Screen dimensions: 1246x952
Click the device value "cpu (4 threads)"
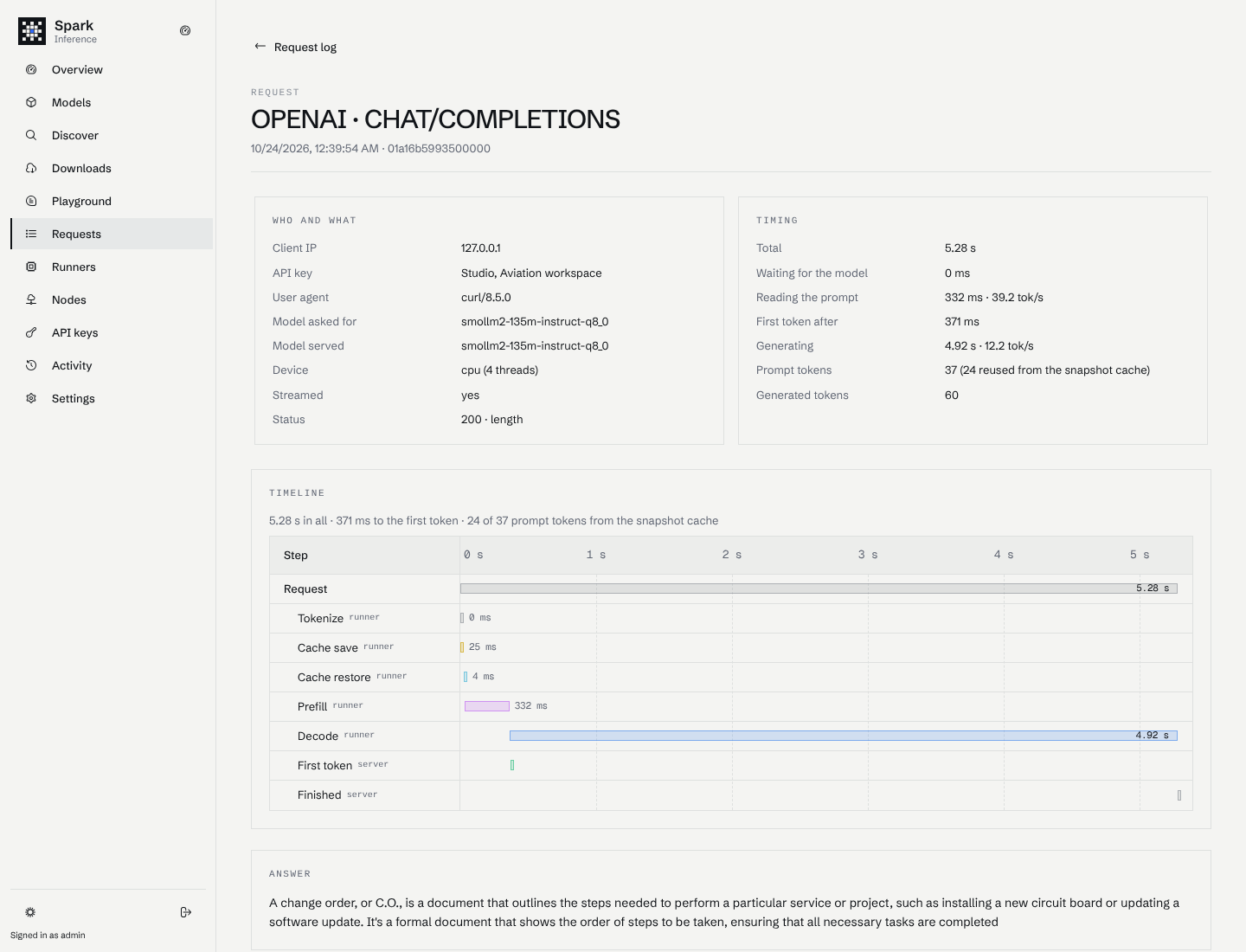tap(499, 370)
